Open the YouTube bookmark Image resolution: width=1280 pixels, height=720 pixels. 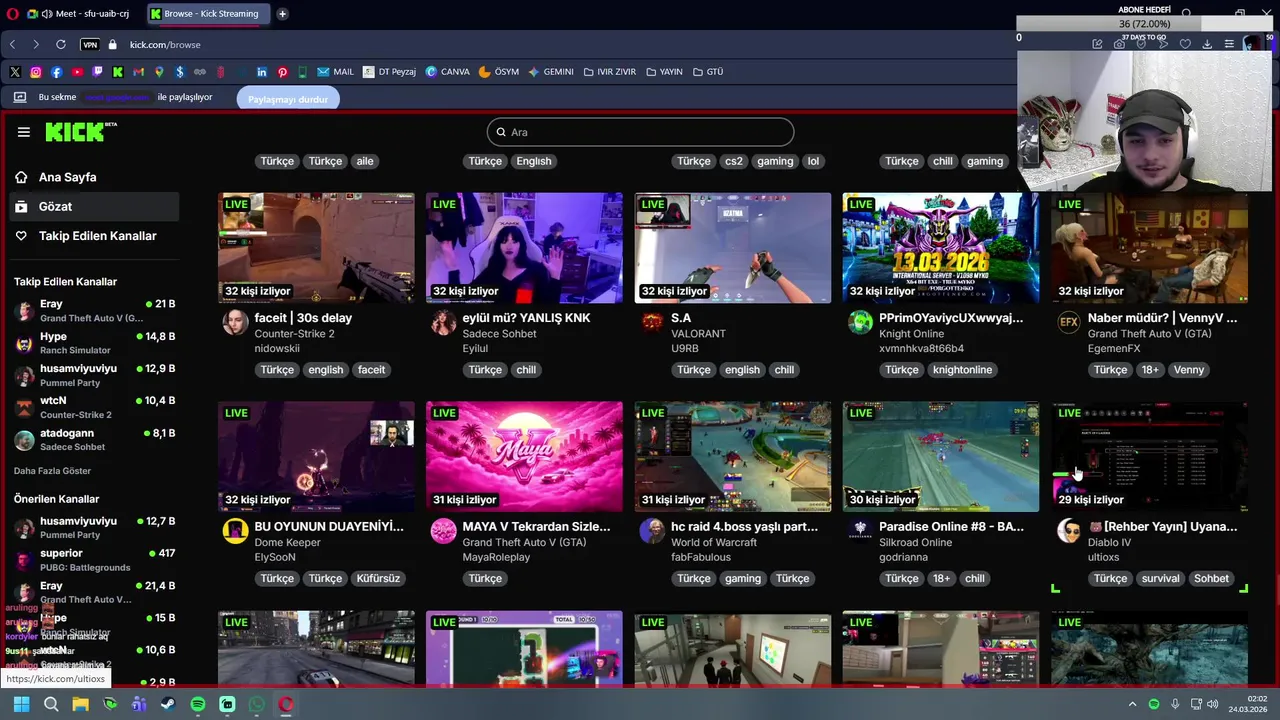pyautogui.click(x=77, y=72)
